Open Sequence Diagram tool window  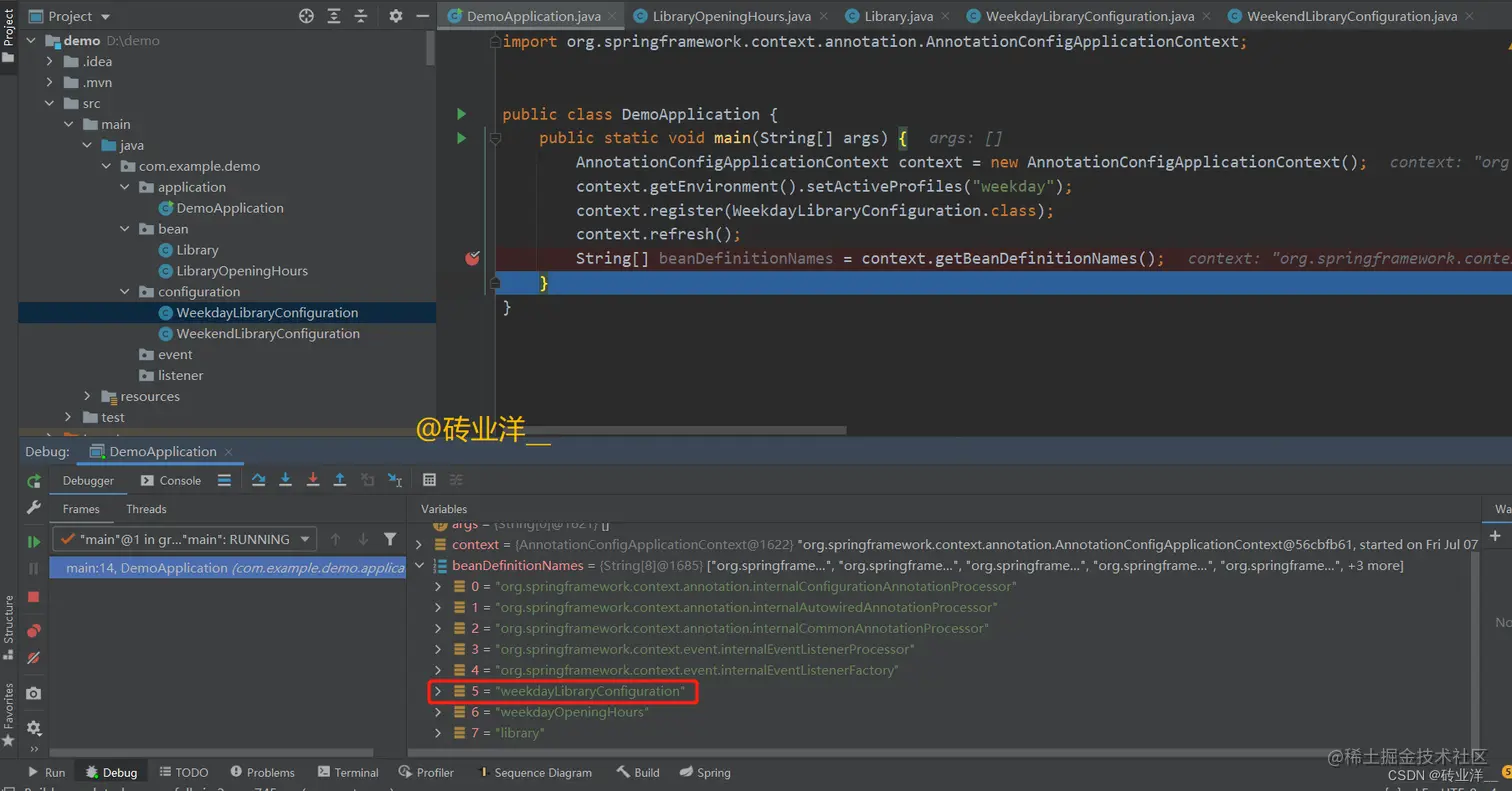tap(535, 772)
